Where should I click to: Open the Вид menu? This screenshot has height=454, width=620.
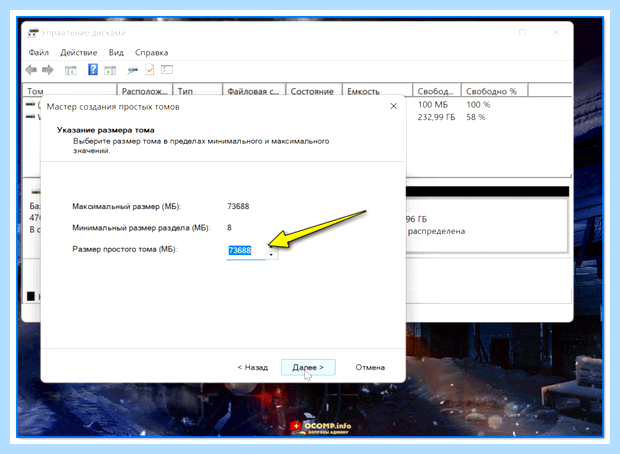click(x=116, y=53)
